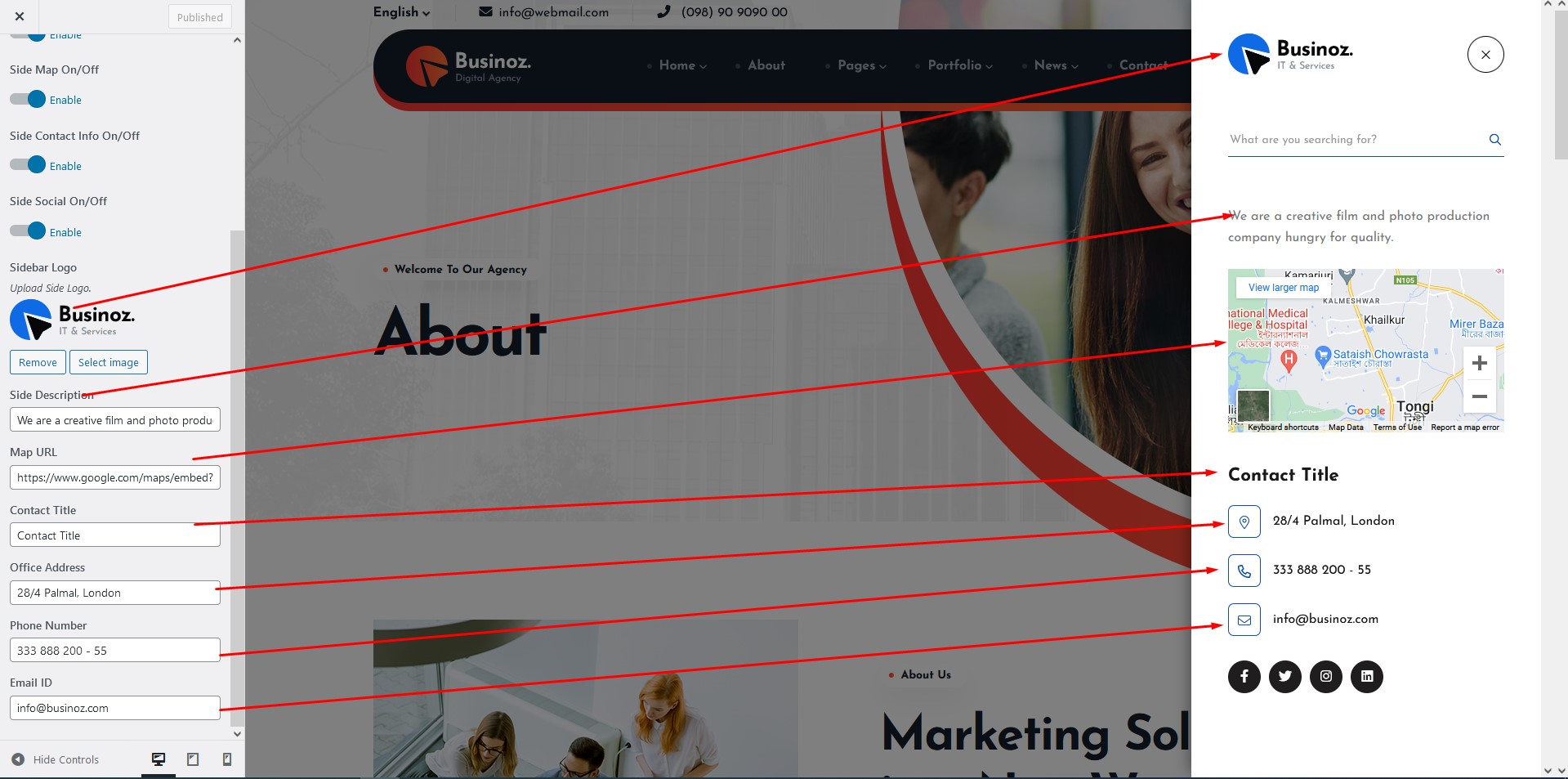Remove the sidebar logo image
The height and width of the screenshot is (779, 1568).
click(x=38, y=362)
